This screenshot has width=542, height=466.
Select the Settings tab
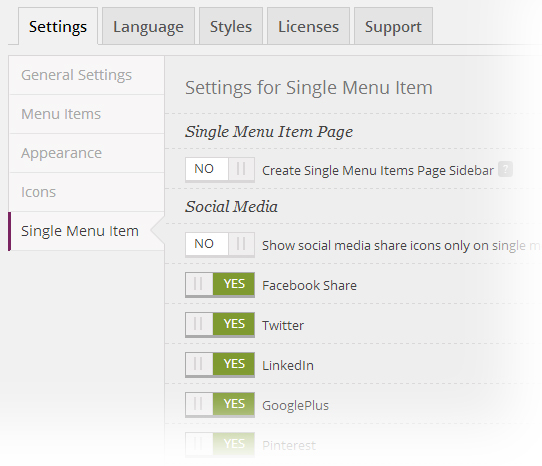click(58, 26)
